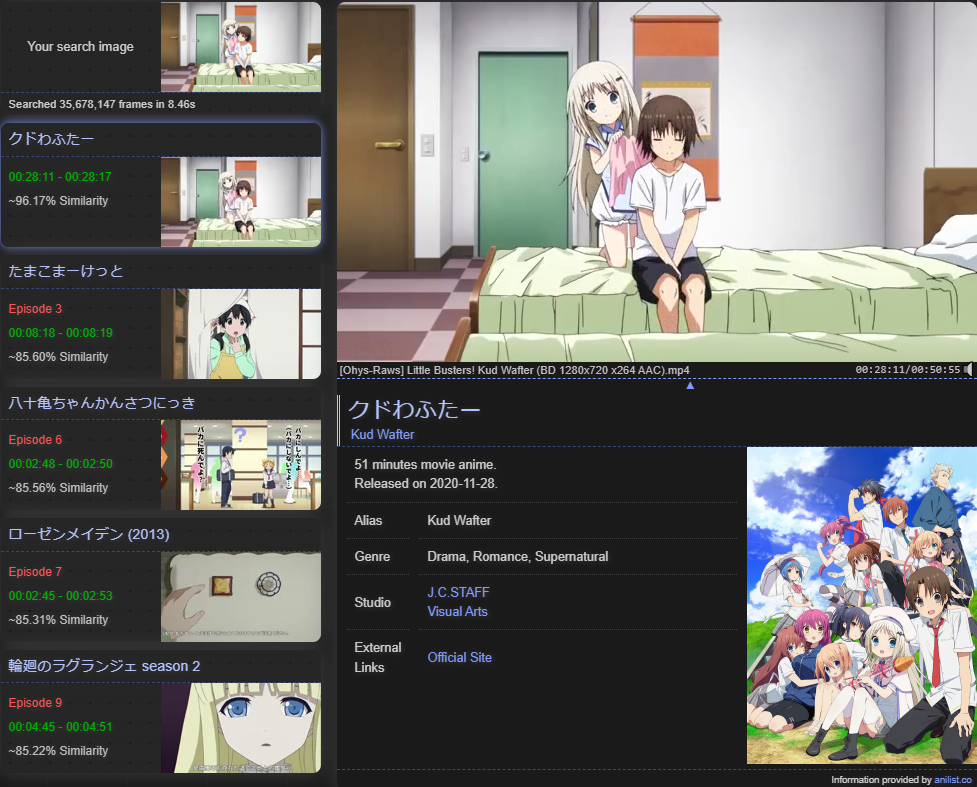Click the Kud Wafter cover art poster
Screen dimensions: 977x787
point(862,606)
